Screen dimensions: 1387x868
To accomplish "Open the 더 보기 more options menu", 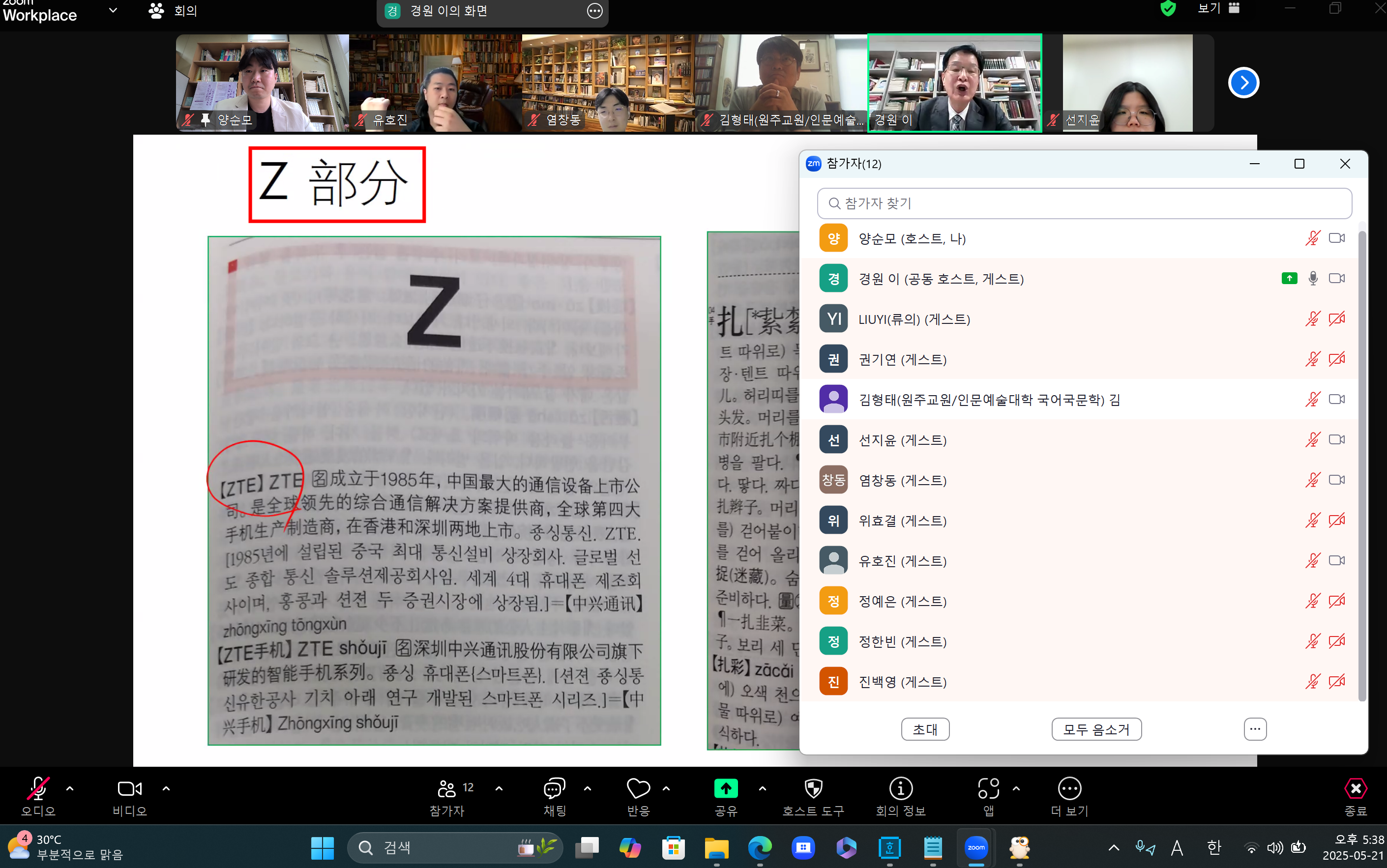I will pyautogui.click(x=1069, y=796).
